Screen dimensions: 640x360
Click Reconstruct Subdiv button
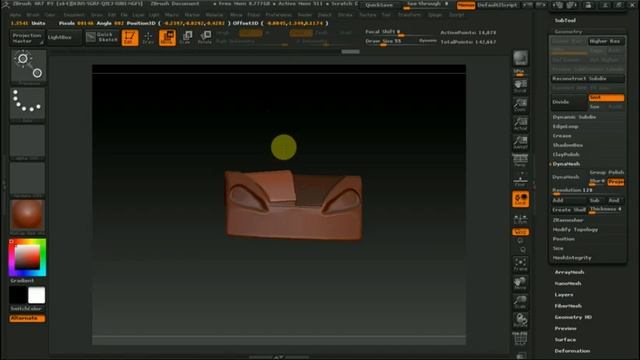[587, 78]
